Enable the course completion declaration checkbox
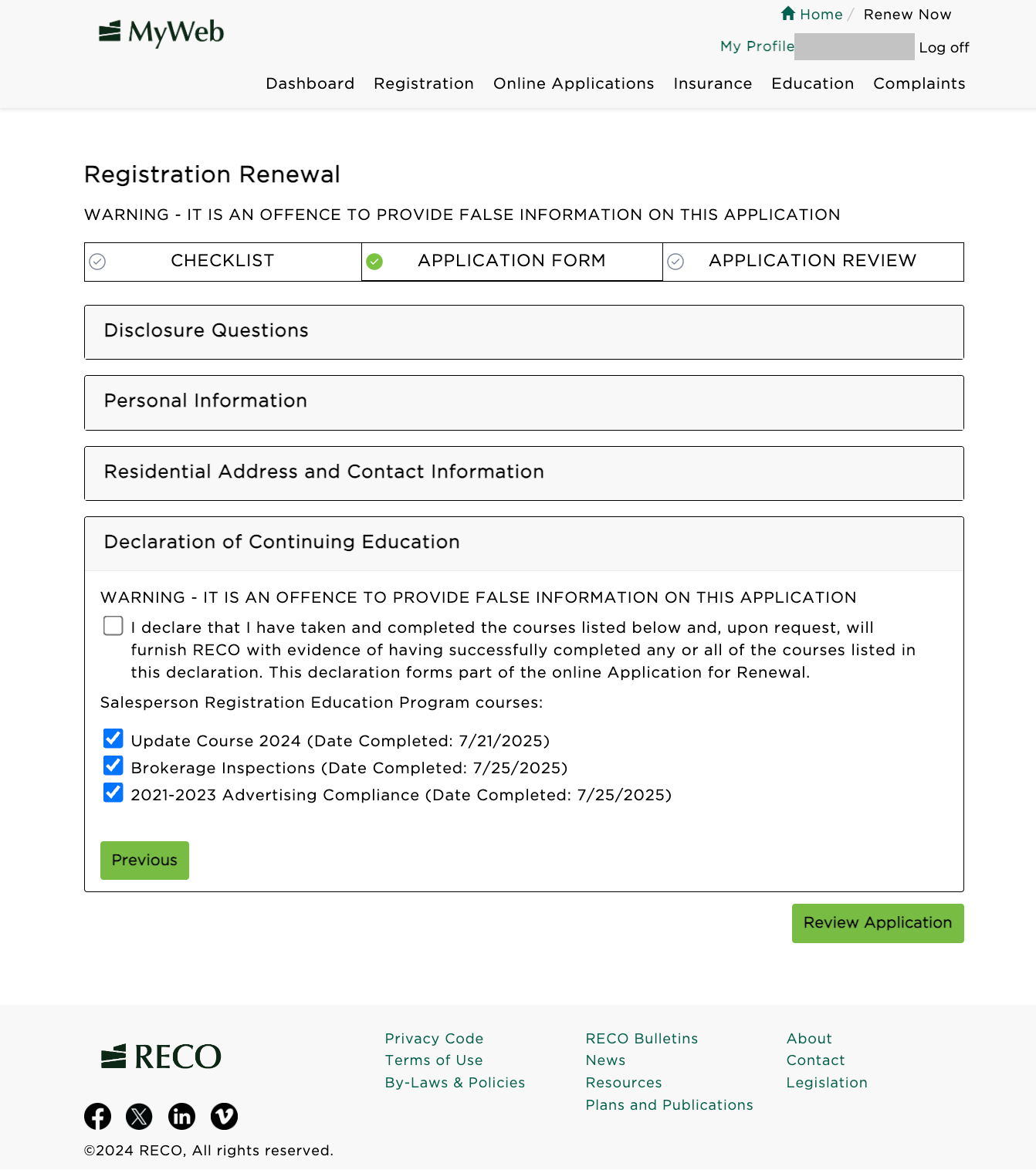The image size is (1036, 1170). tap(113, 626)
